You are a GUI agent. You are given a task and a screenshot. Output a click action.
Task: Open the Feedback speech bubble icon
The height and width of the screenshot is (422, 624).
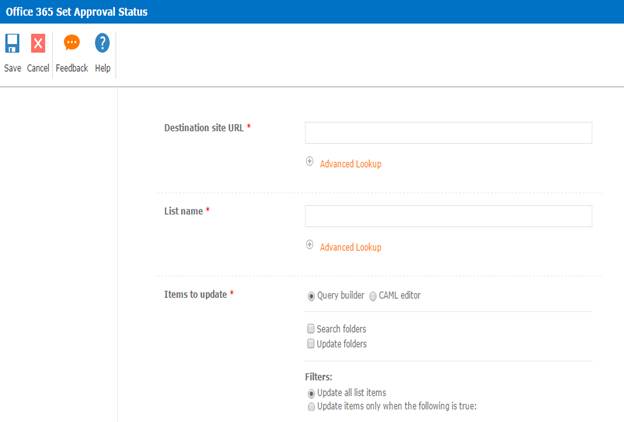pyautogui.click(x=72, y=44)
